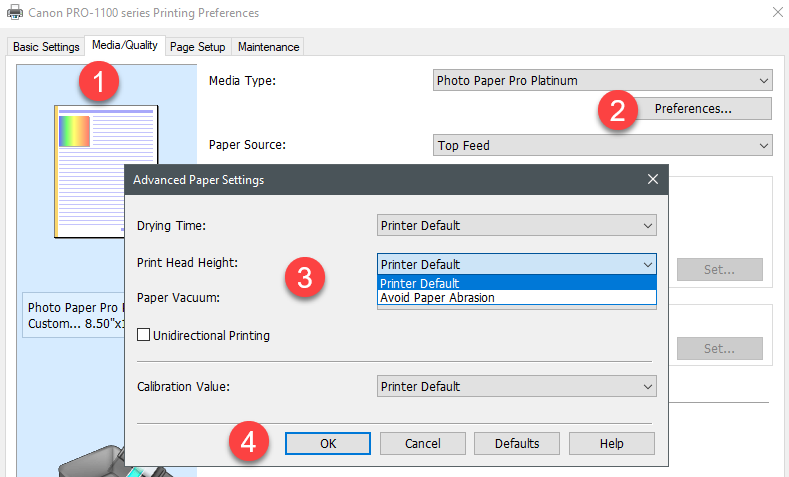789x477 pixels.
Task: Enable Unidirectional Printing checkbox
Action: tap(144, 335)
